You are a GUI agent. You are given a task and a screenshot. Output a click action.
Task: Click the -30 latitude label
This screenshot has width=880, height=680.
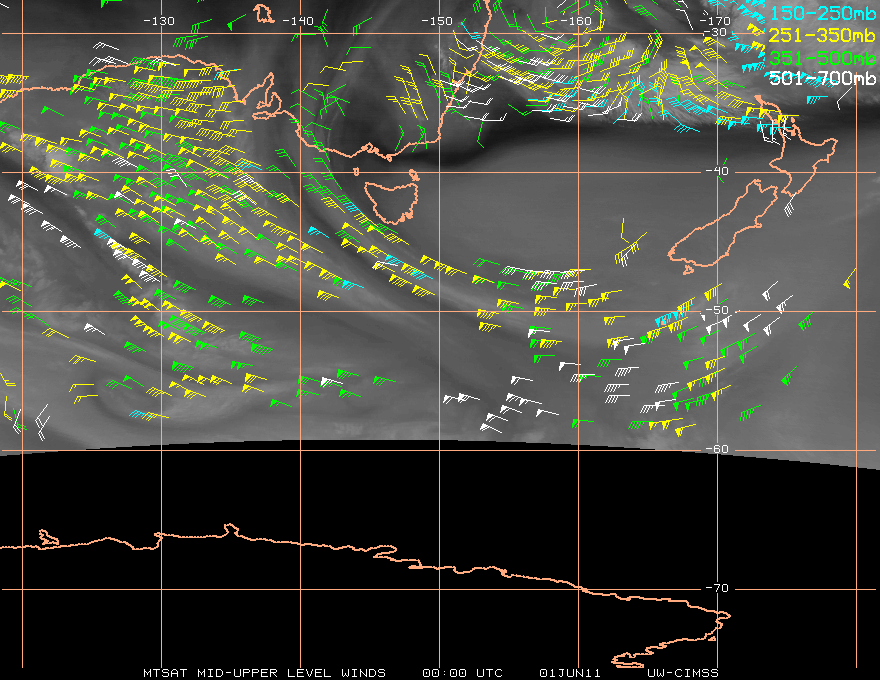click(x=716, y=32)
